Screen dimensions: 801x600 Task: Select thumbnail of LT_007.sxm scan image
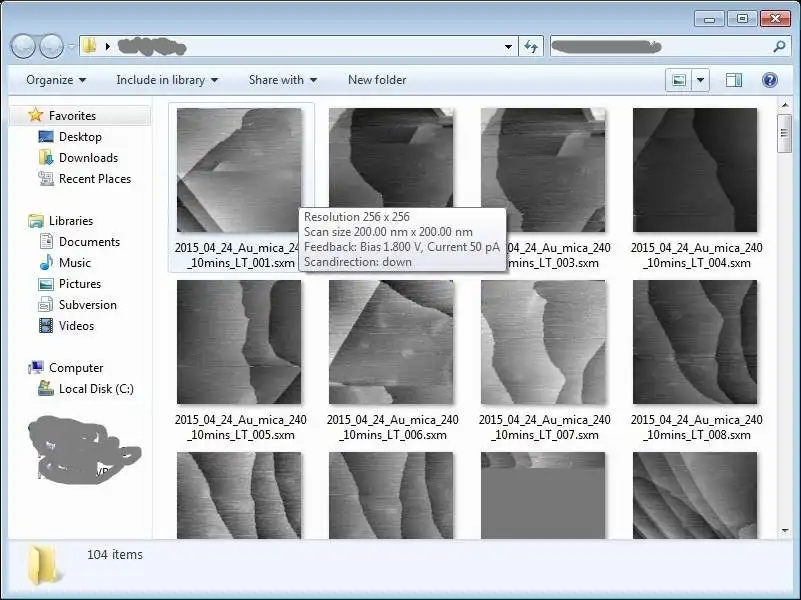[x=543, y=342]
